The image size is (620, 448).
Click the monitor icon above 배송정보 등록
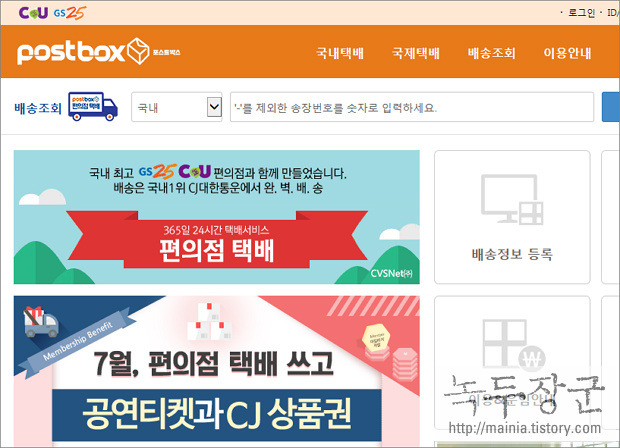[x=512, y=199]
